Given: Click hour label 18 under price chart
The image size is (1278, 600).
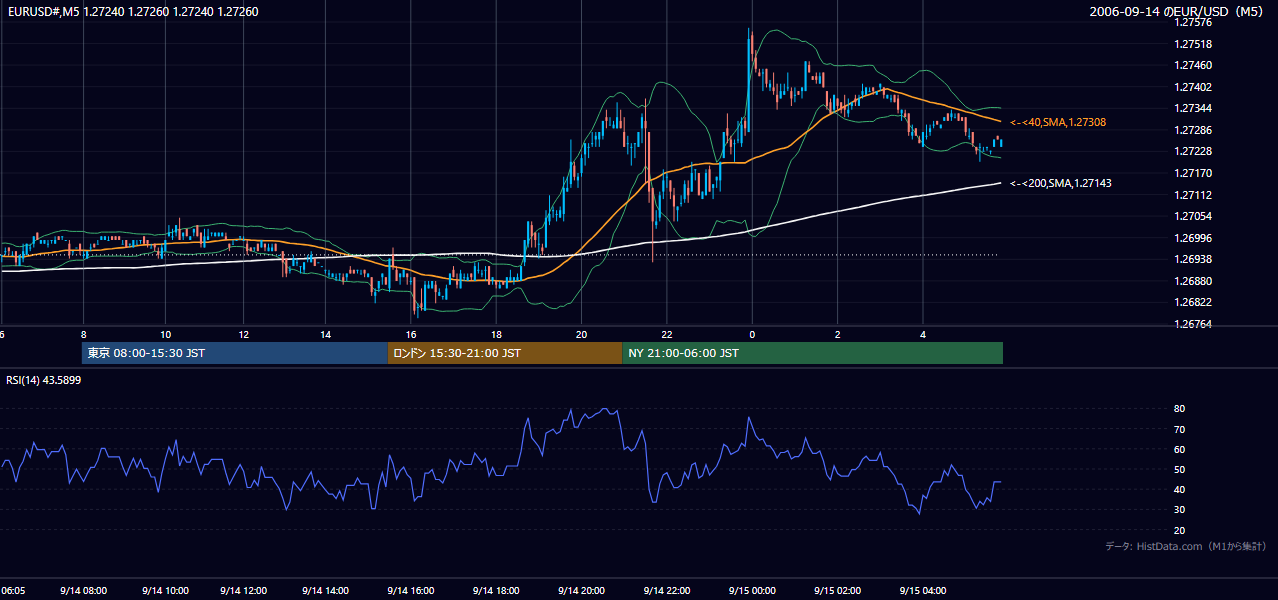Looking at the screenshot, I should 497,334.
